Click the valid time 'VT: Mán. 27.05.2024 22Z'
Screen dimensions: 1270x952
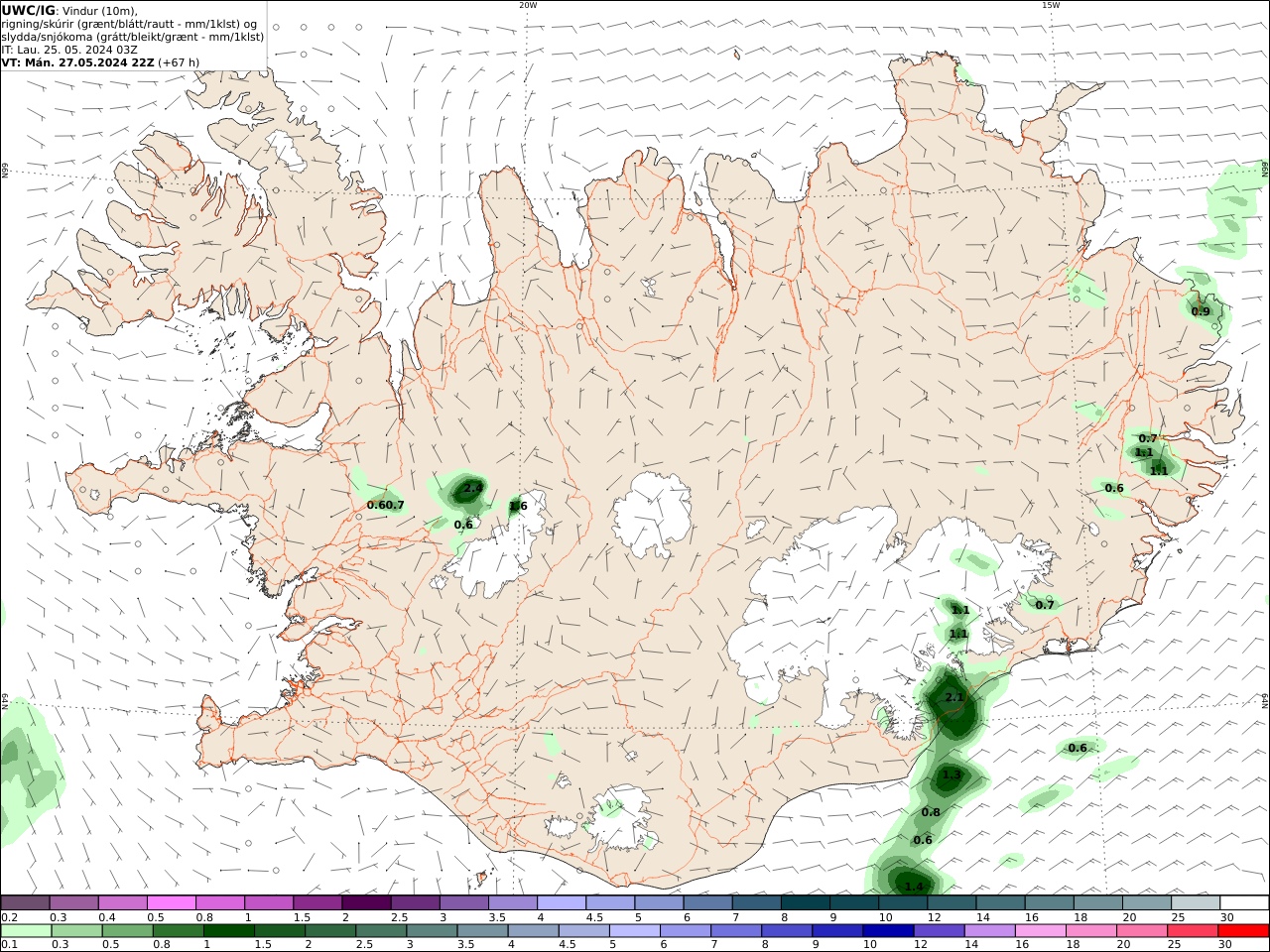(x=78, y=61)
